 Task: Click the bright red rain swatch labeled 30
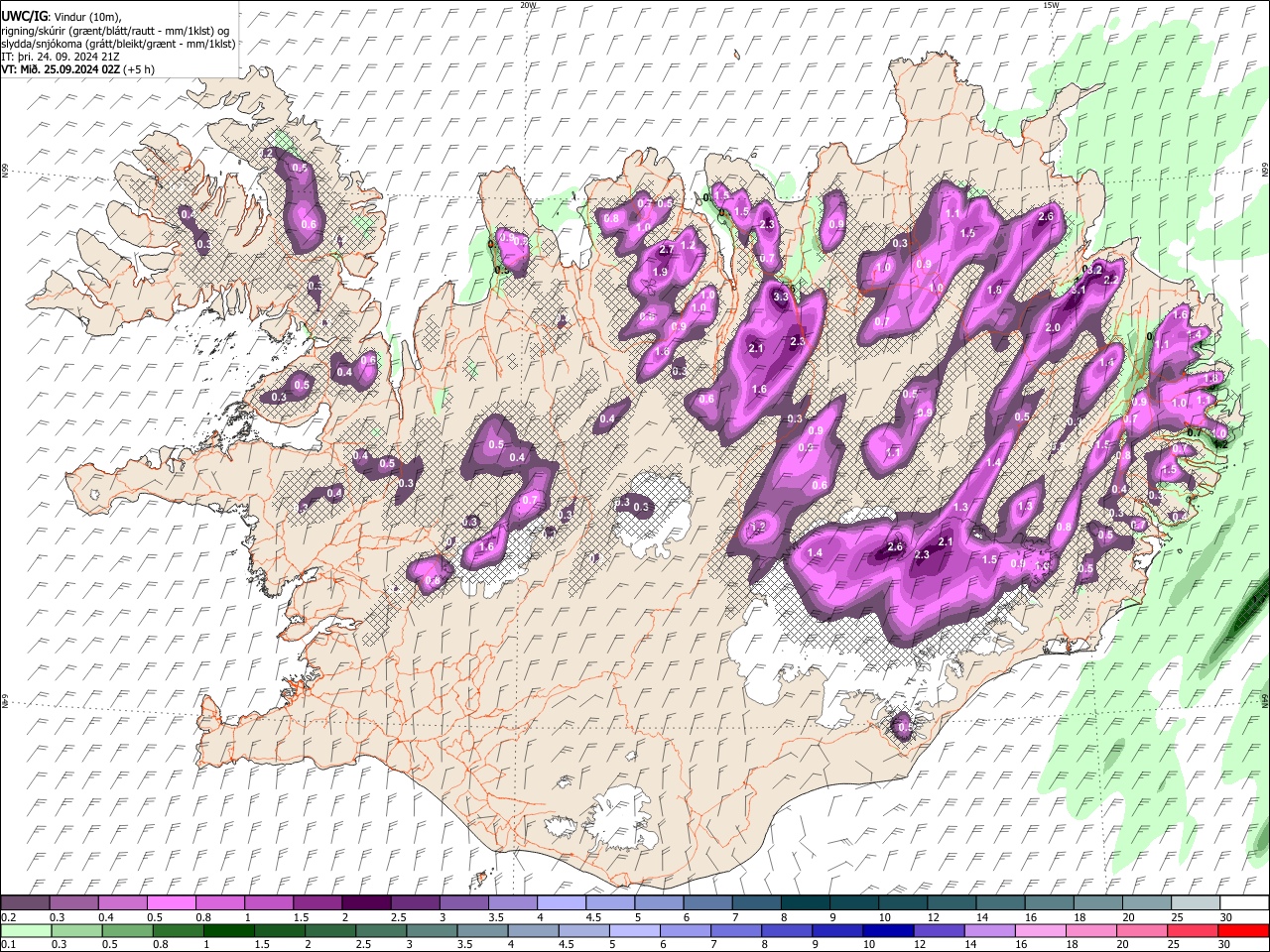coord(1242,930)
